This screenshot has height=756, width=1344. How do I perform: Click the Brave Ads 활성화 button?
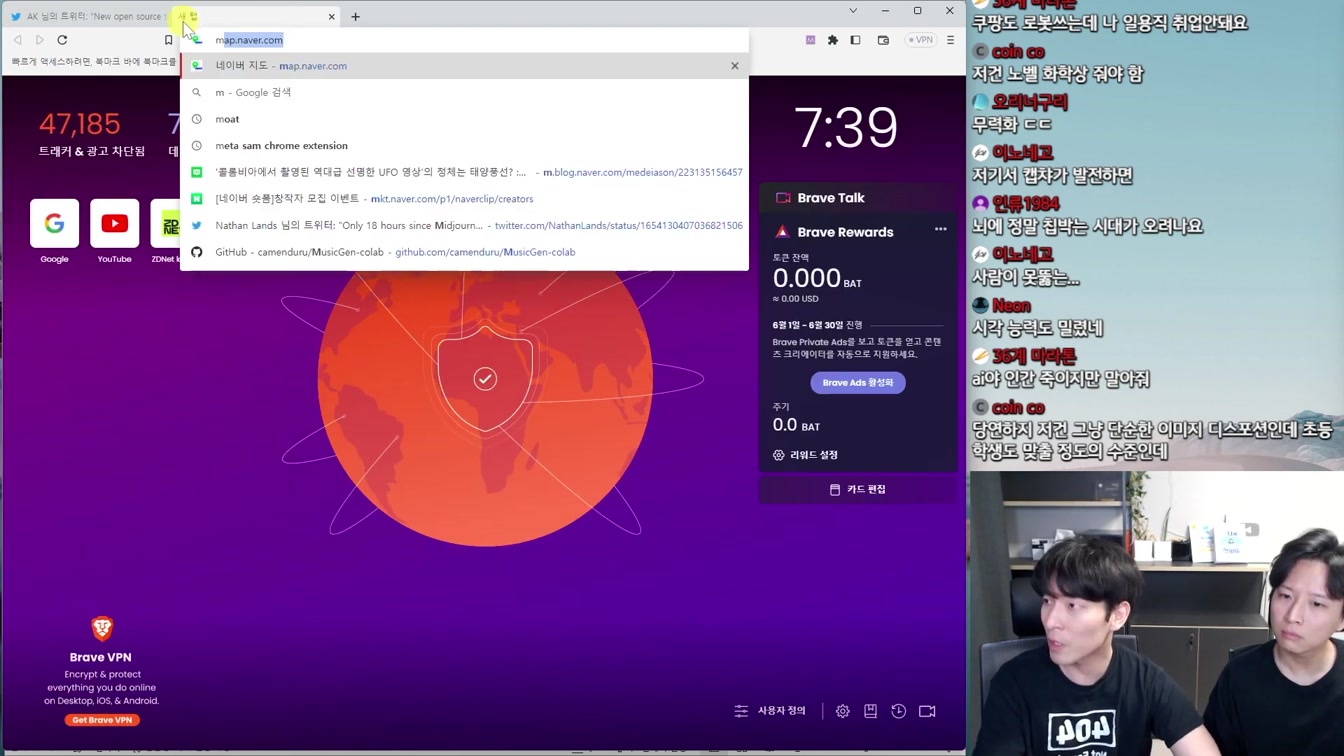click(x=858, y=383)
